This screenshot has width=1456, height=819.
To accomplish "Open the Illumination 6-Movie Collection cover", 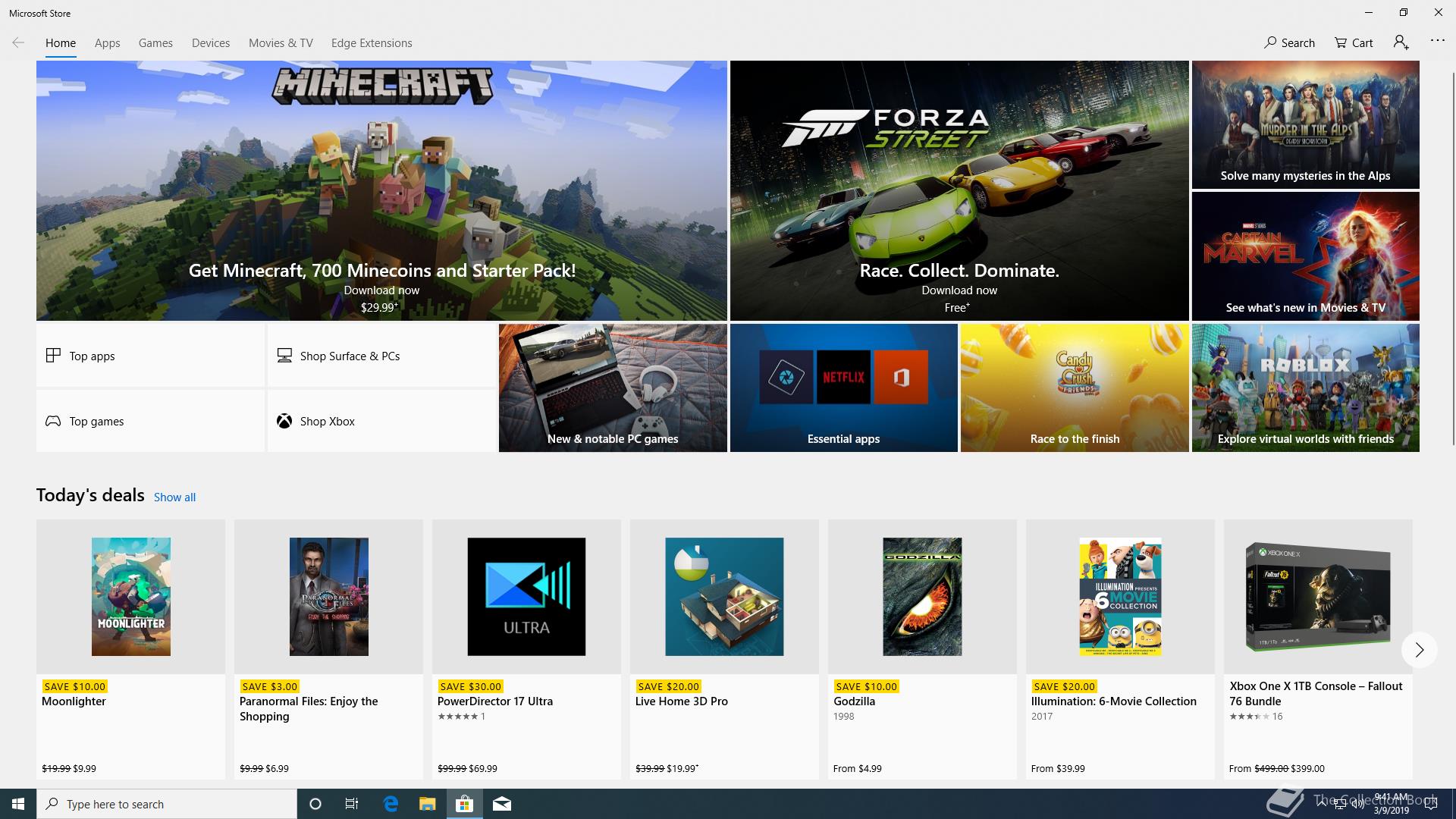I will [1120, 597].
